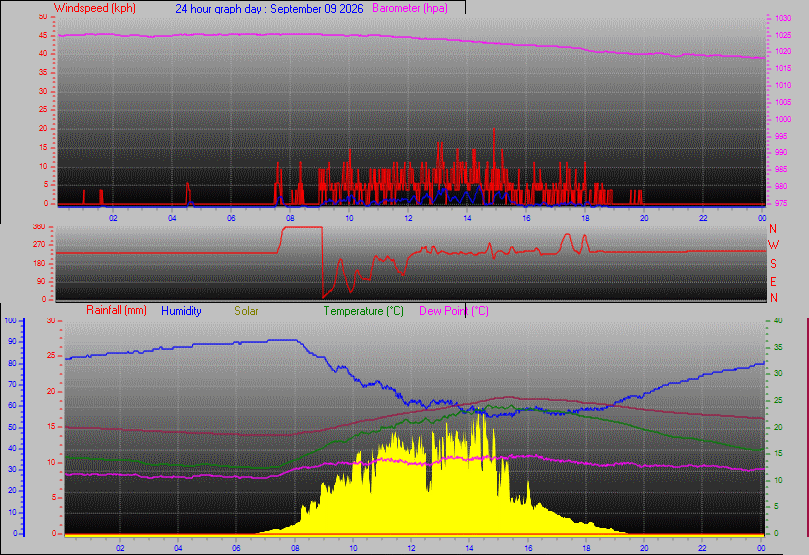Click the E compass direction label

tap(773, 282)
